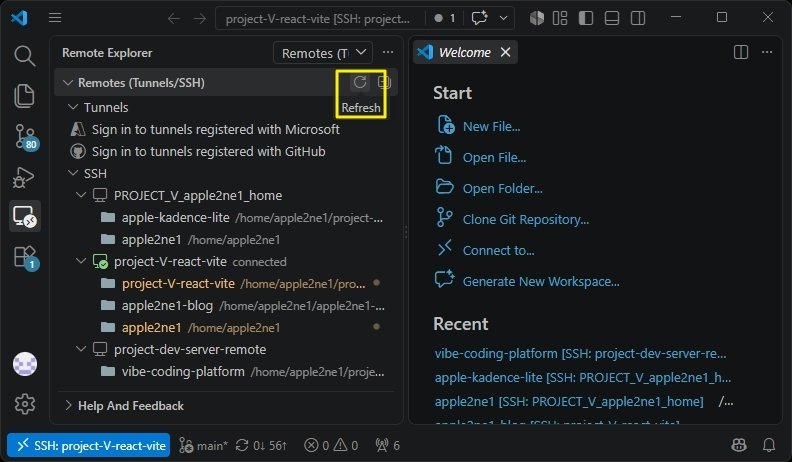The image size is (792, 462).
Task: Click Generate New Workspace... link
Action: coord(541,281)
